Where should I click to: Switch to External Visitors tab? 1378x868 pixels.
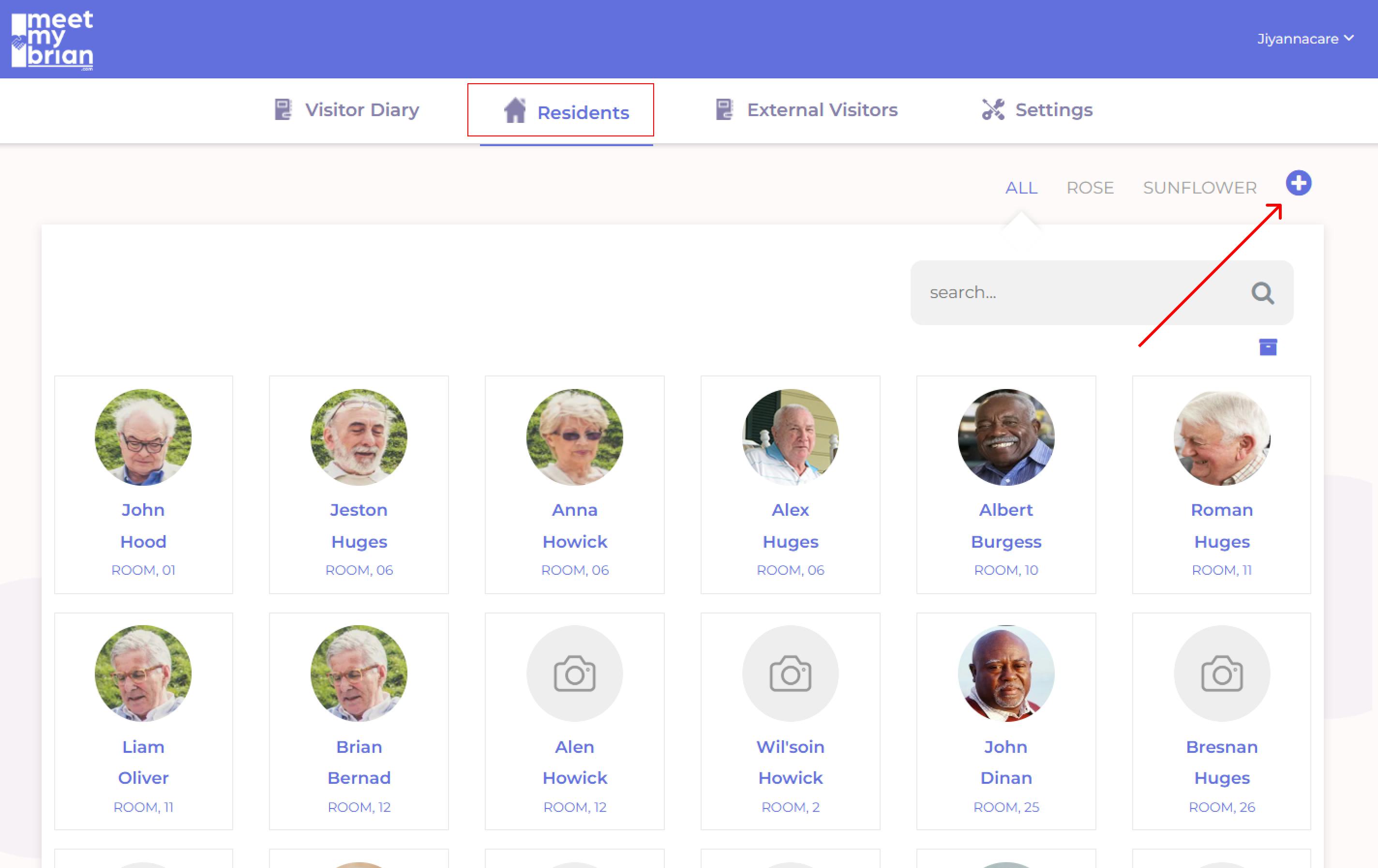pyautogui.click(x=807, y=109)
